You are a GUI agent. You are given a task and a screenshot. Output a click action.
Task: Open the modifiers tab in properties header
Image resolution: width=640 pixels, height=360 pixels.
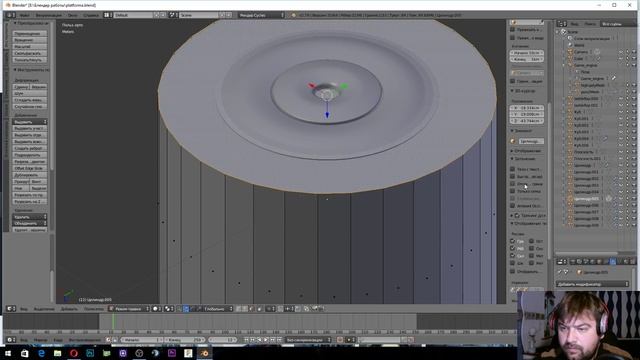click(x=612, y=261)
